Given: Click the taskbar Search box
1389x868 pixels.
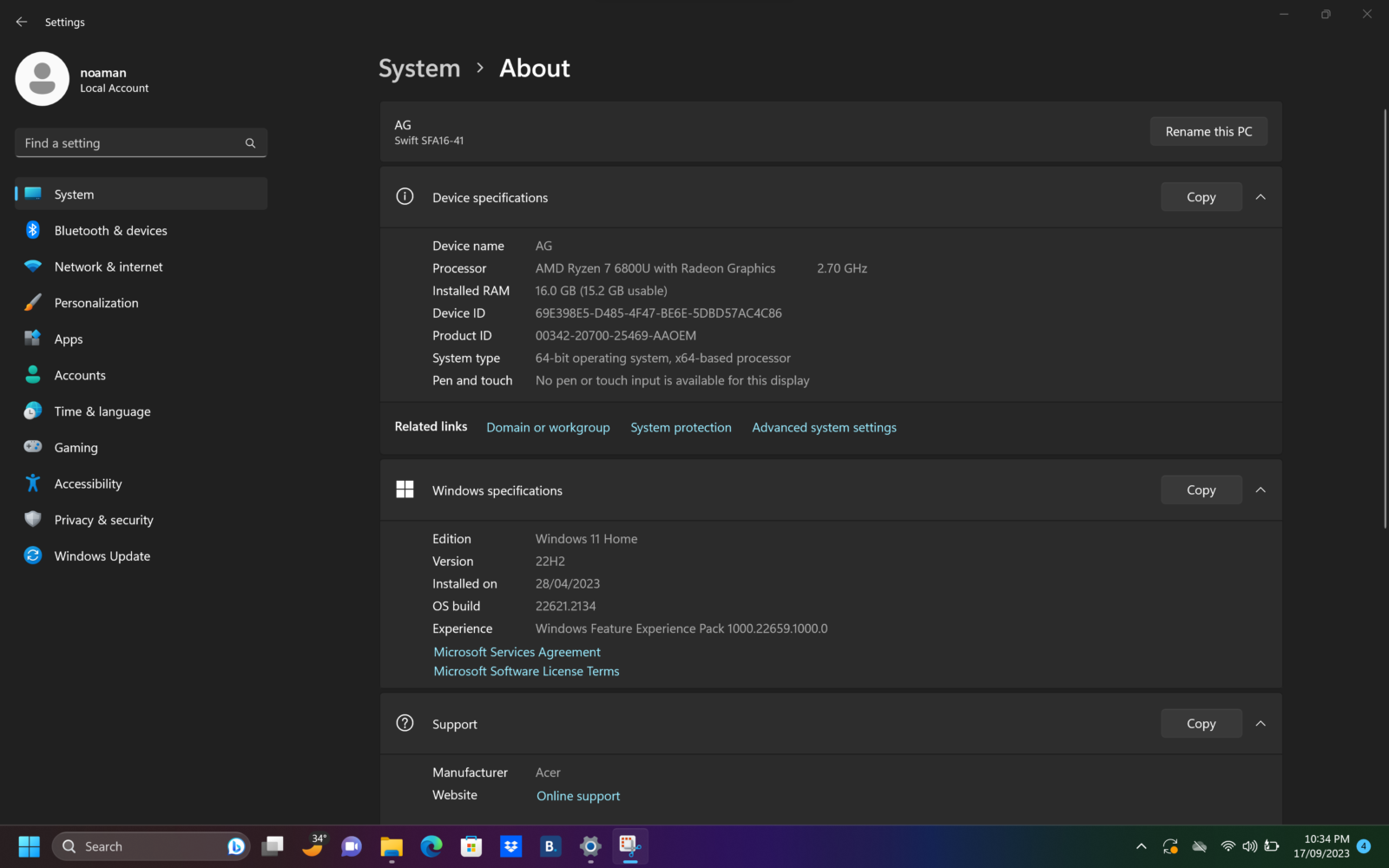Looking at the screenshot, I should coord(152,846).
